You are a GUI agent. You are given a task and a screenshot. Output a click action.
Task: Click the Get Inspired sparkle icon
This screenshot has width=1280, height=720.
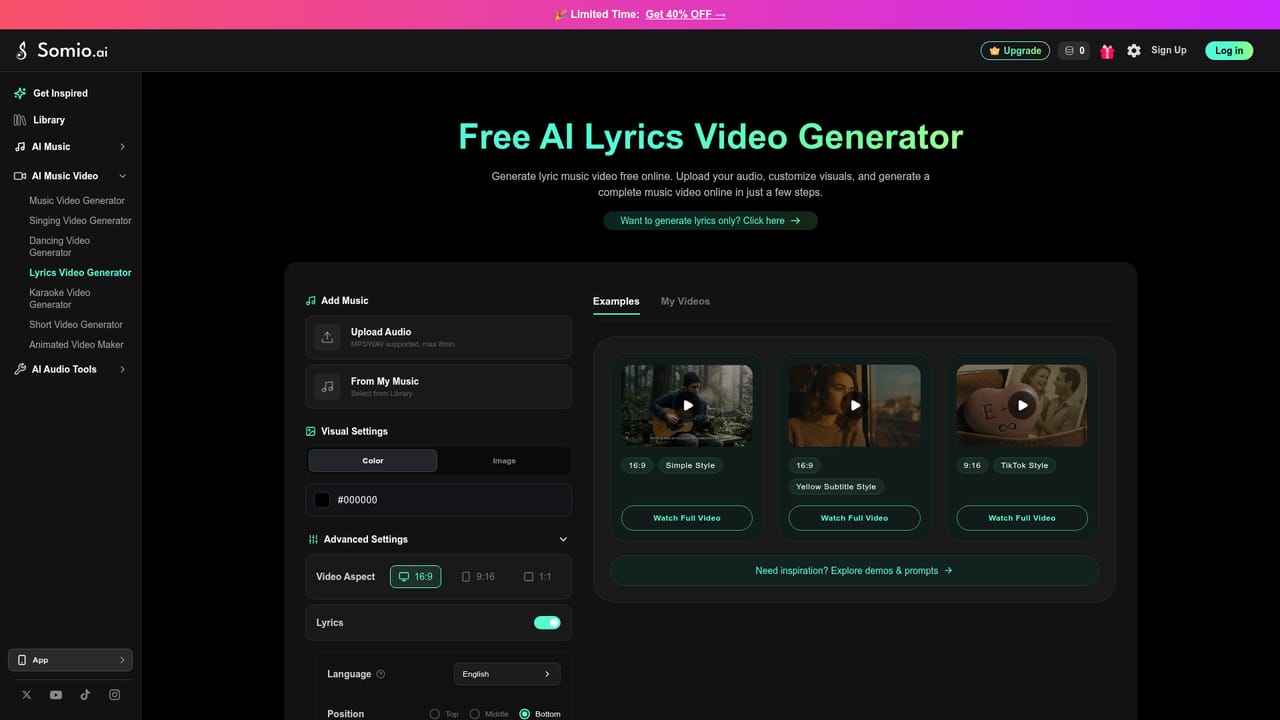(20, 93)
